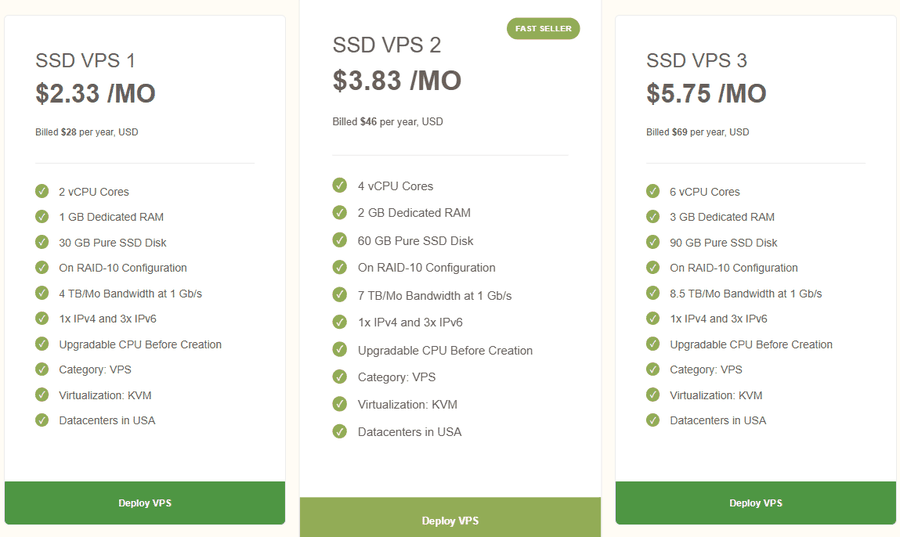900x537 pixels.
Task: Click check icon beside 1 GB Dedicated RAM
Action: (x=42, y=216)
